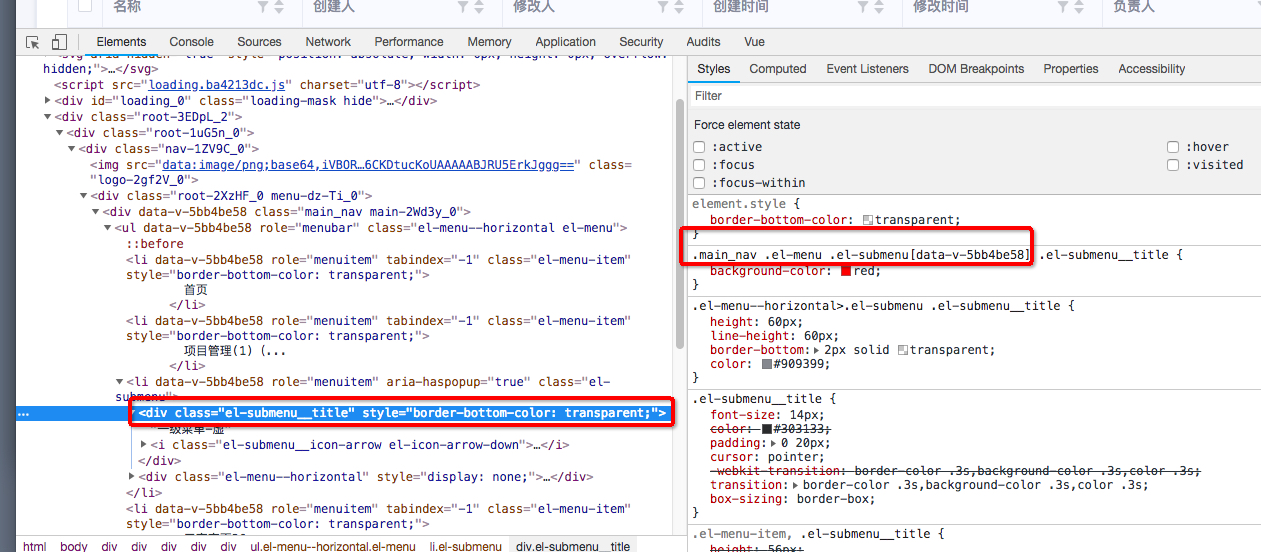1261x552 pixels.
Task: Open the filter icon in 创建人 column
Action: [464, 7]
